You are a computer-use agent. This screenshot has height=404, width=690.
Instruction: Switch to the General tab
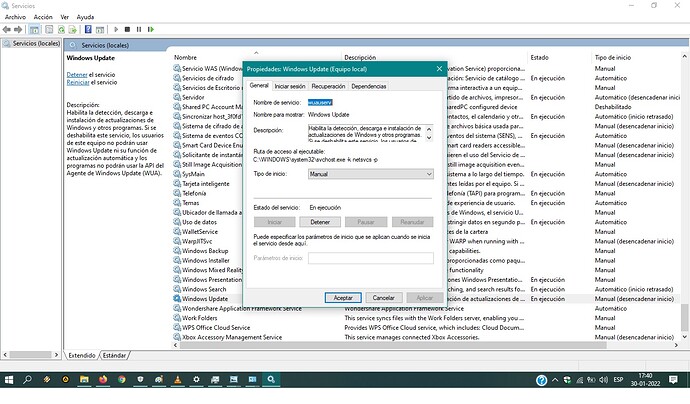(259, 86)
